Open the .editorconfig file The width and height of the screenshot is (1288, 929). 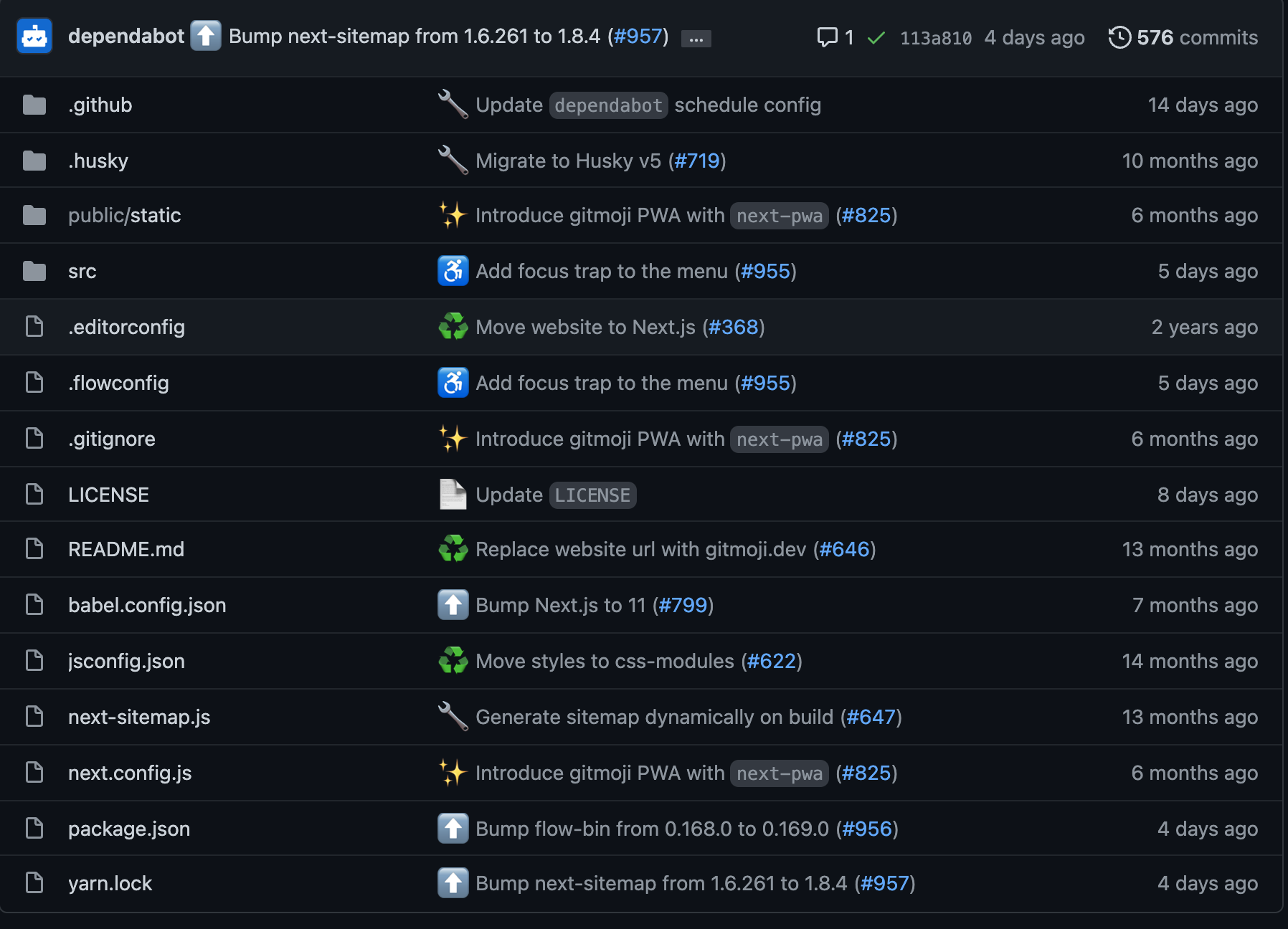[x=126, y=327]
